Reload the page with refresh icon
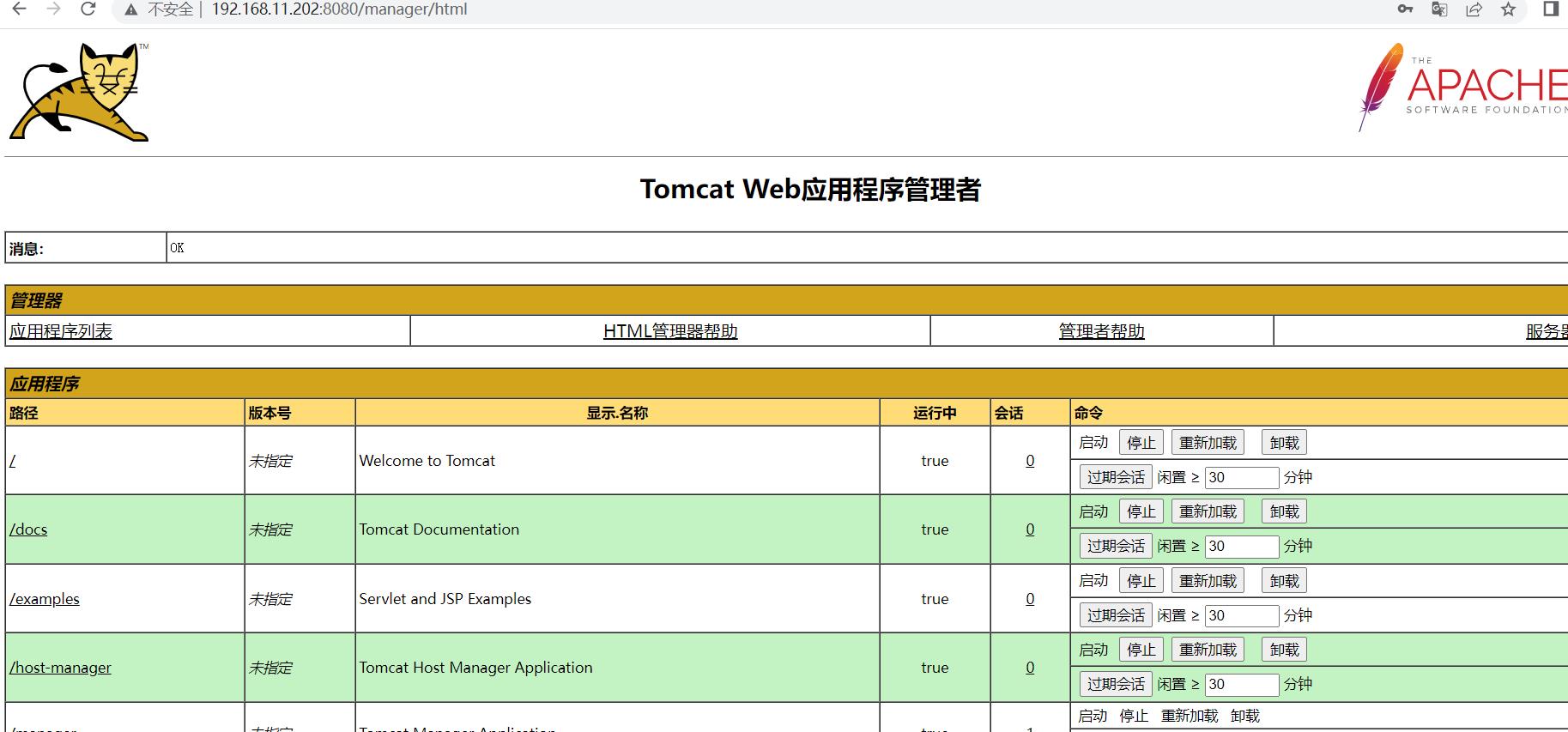Viewport: 1568px width, 732px height. (88, 9)
